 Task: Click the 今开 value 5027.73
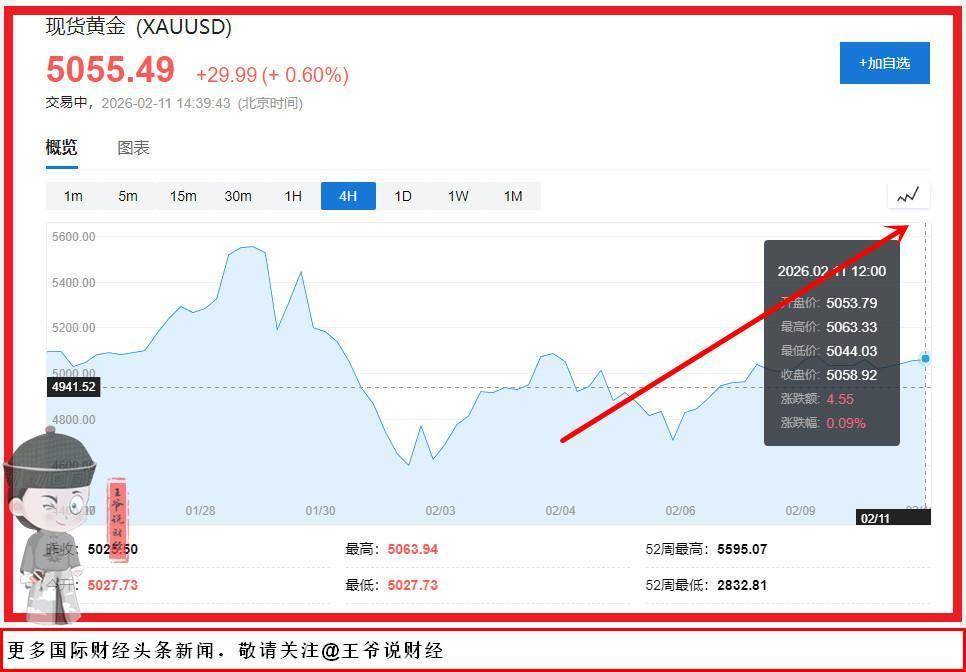(x=113, y=585)
